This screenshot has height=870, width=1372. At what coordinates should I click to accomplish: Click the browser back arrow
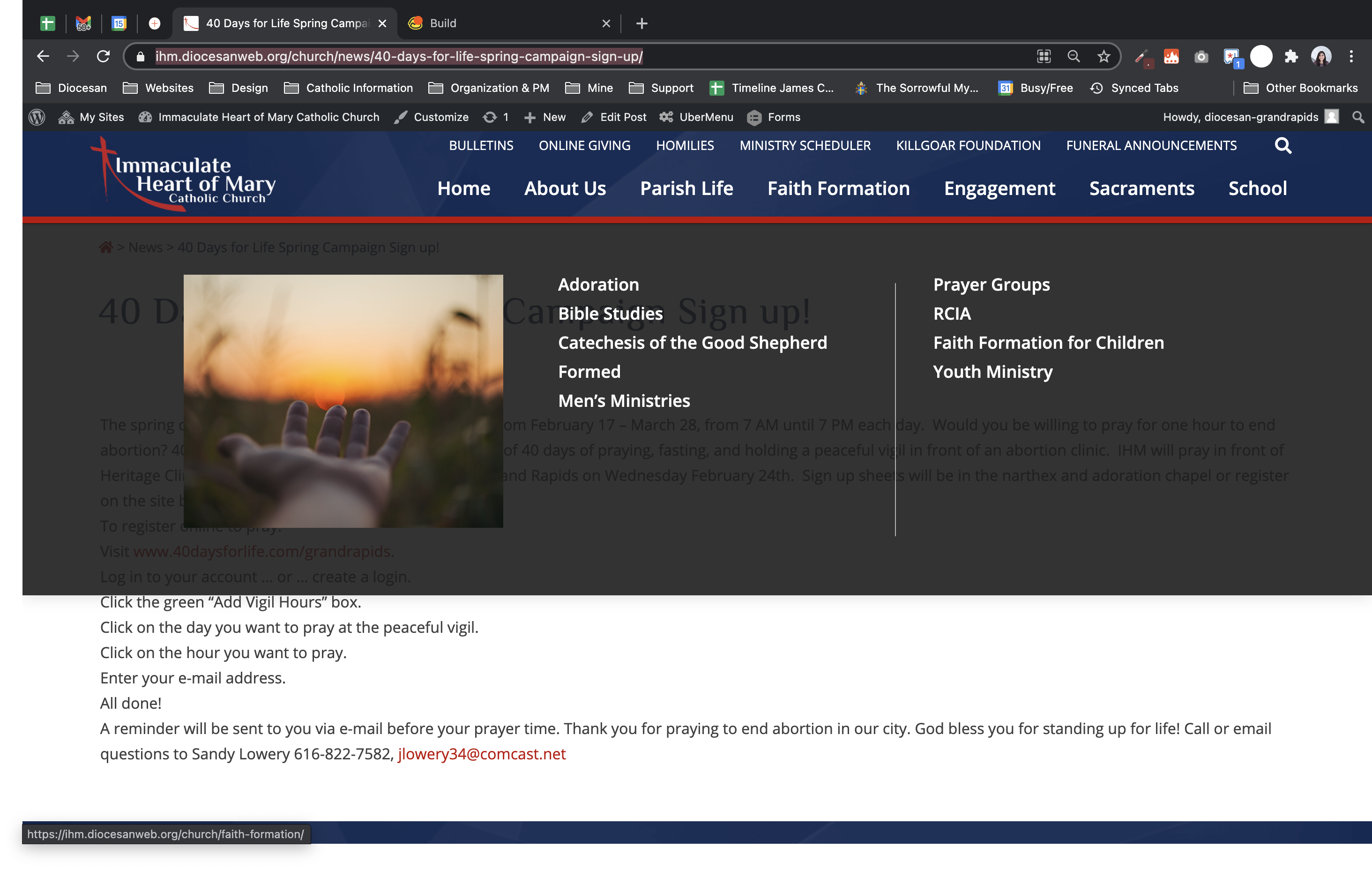click(43, 56)
